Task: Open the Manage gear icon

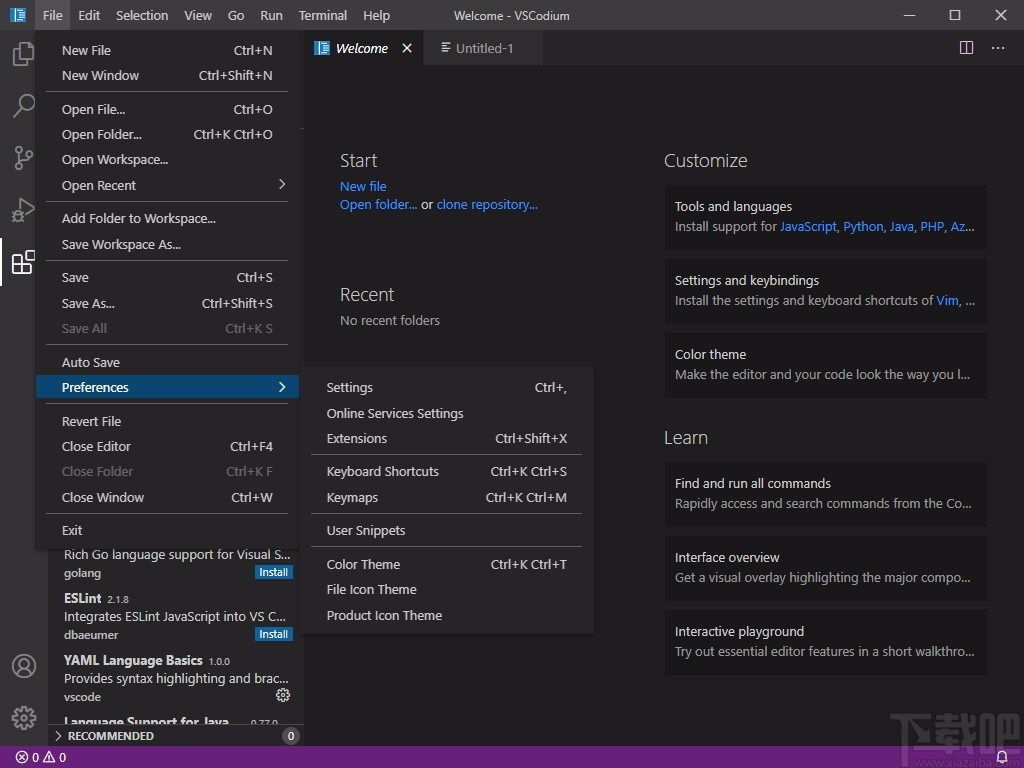Action: 22,717
